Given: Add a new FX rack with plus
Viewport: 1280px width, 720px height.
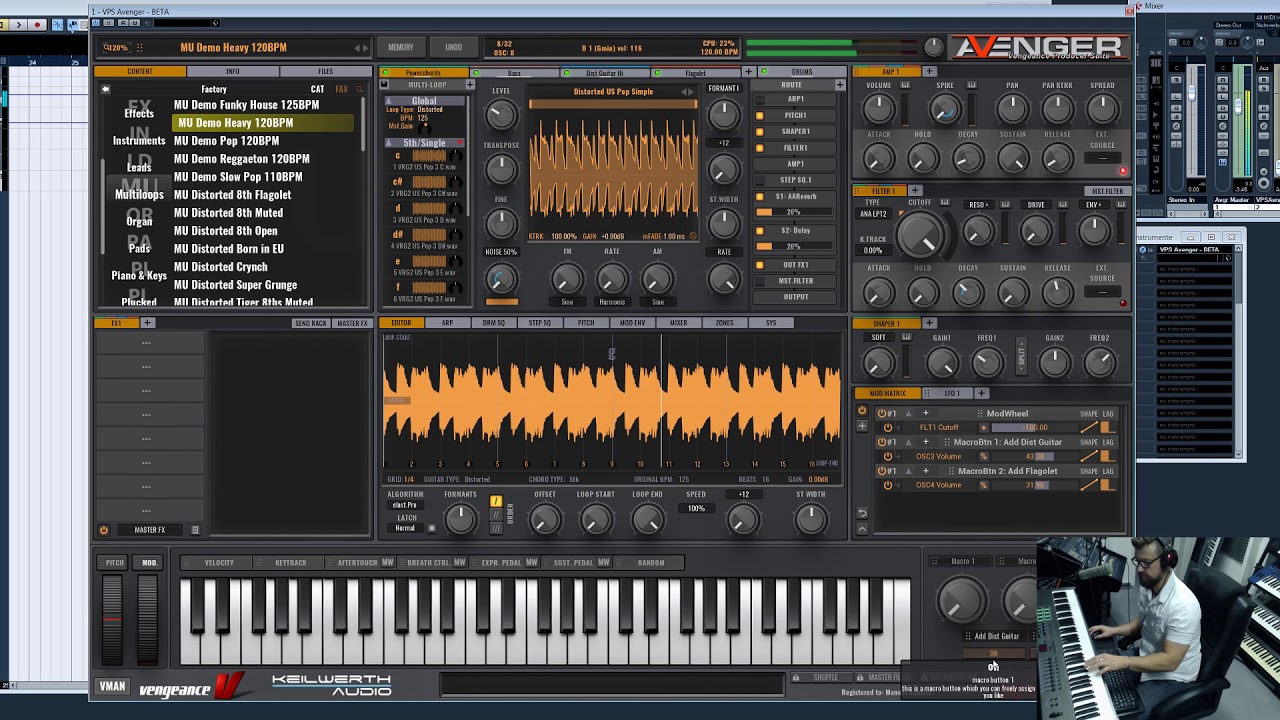Looking at the screenshot, I should [x=147, y=323].
